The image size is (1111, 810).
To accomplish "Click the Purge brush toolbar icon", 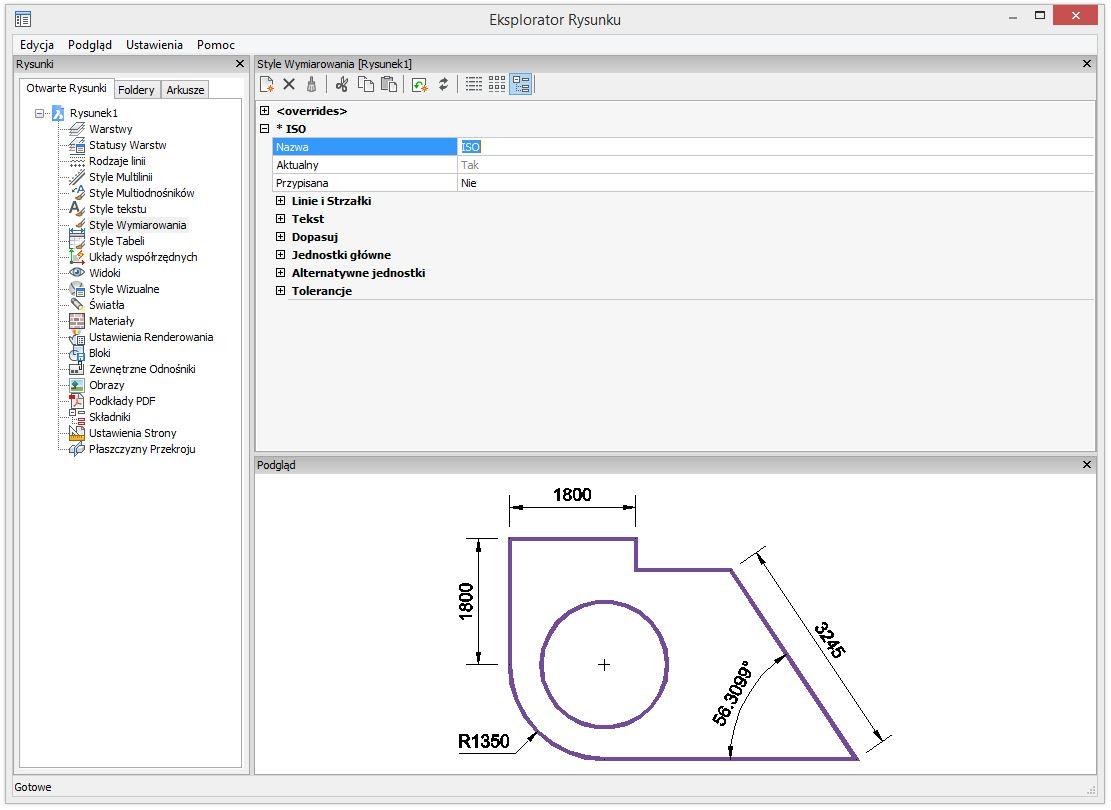I will 311,84.
